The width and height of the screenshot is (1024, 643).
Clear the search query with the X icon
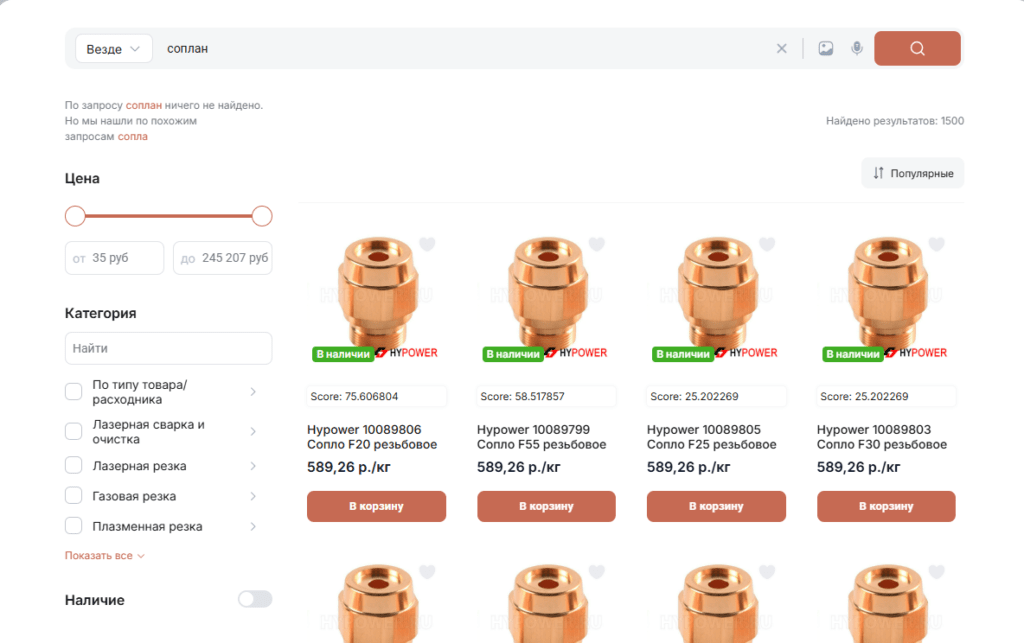coord(781,48)
